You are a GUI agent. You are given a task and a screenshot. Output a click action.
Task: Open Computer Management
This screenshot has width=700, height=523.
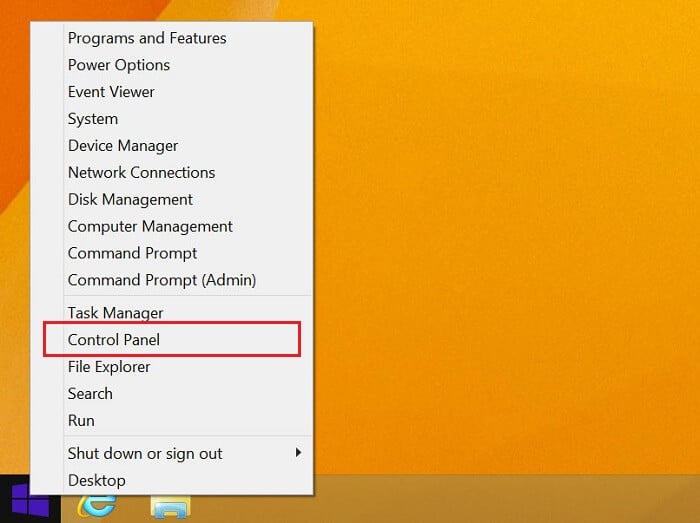(171, 226)
